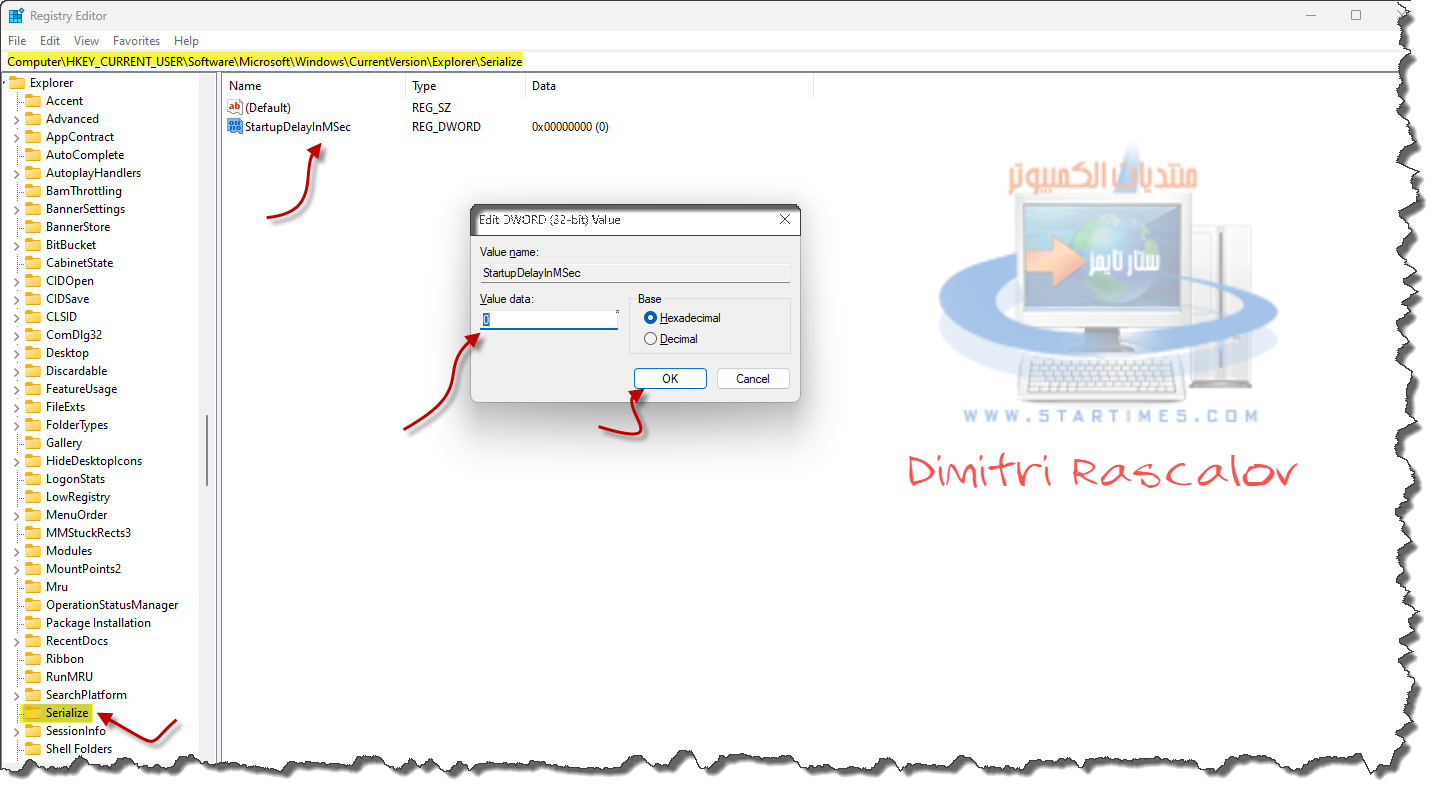This screenshot has width=1441, height=797.
Task: Click the registry path address bar
Action: coord(700,61)
